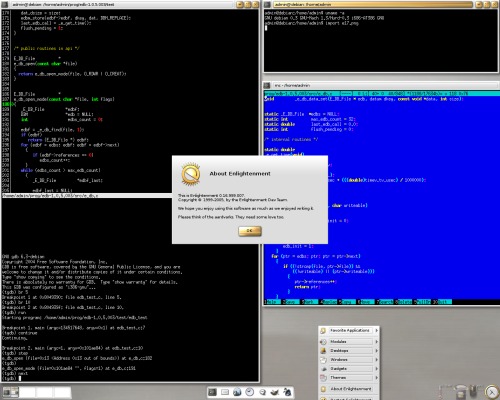Focus the top-right terminal title bar
This screenshot has width=500, height=400.
click(x=373, y=5)
